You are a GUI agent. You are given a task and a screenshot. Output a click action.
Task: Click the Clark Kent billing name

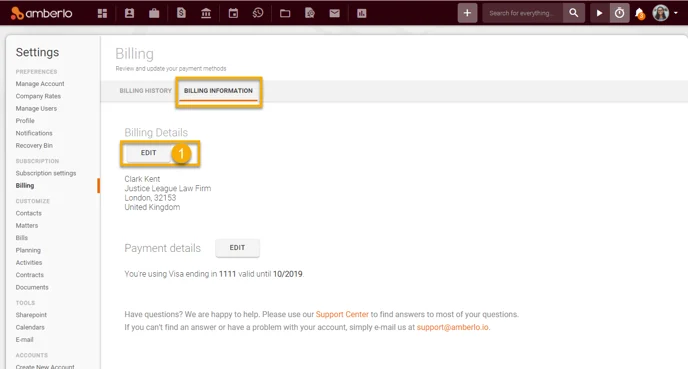pos(142,179)
